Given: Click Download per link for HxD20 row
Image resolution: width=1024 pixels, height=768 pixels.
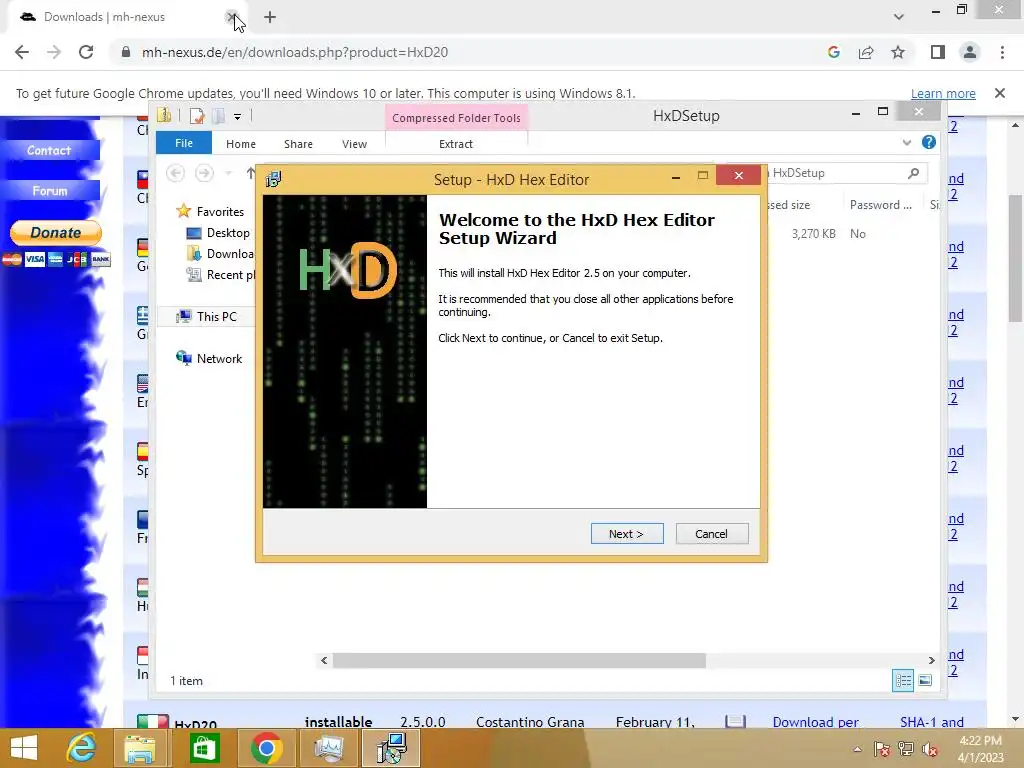Looking at the screenshot, I should [x=816, y=722].
